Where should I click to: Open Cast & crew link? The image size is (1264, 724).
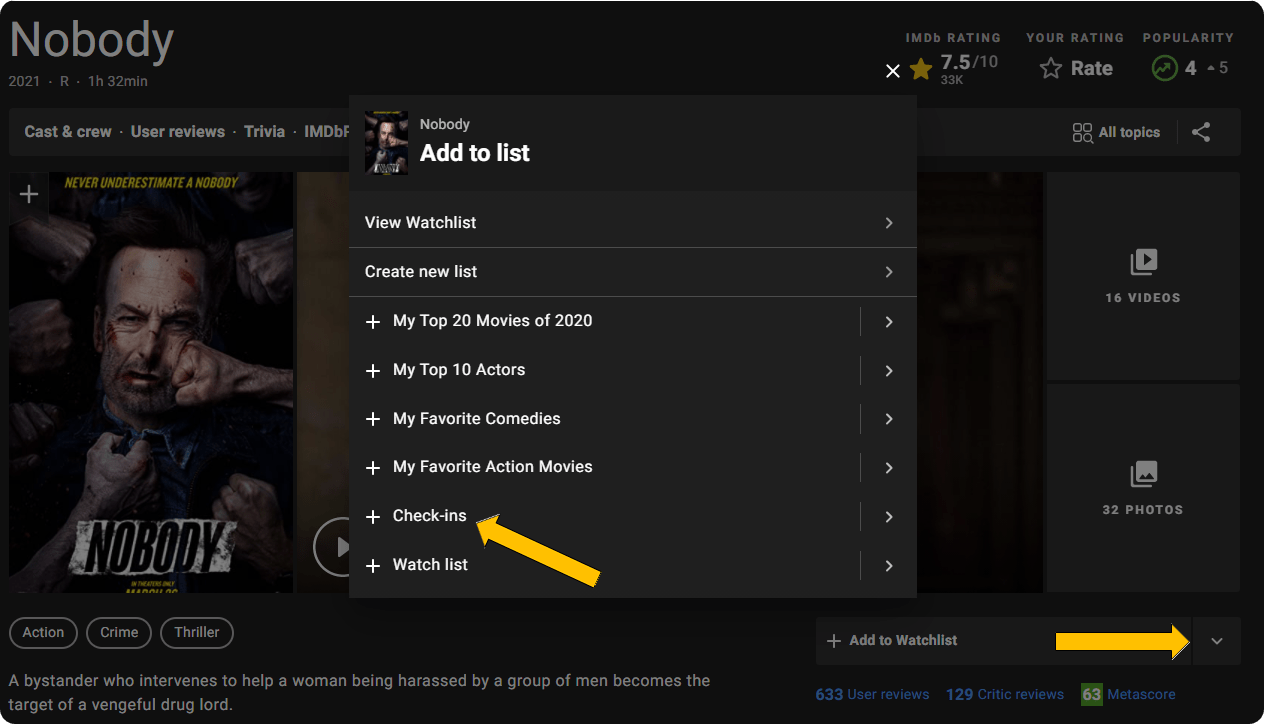68,131
